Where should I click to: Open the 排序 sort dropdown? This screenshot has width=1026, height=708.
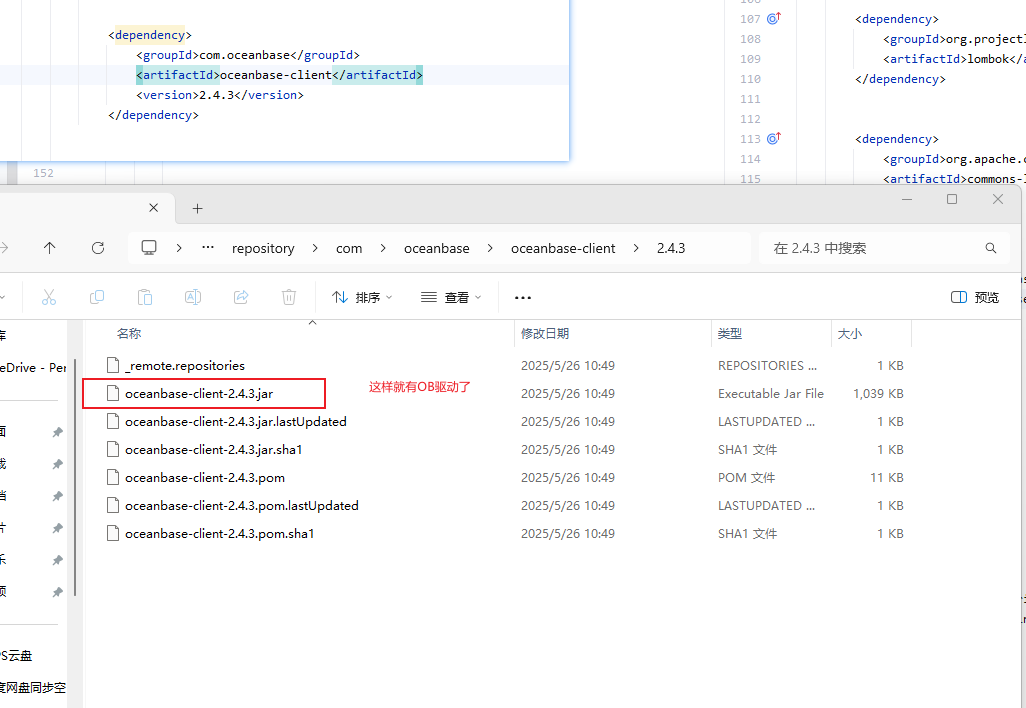tap(362, 297)
